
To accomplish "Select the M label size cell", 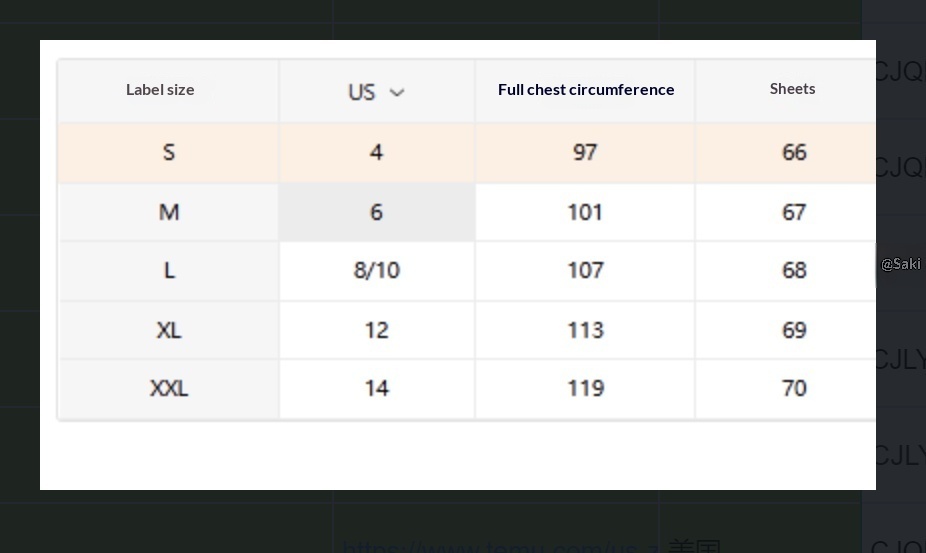I will [x=169, y=212].
